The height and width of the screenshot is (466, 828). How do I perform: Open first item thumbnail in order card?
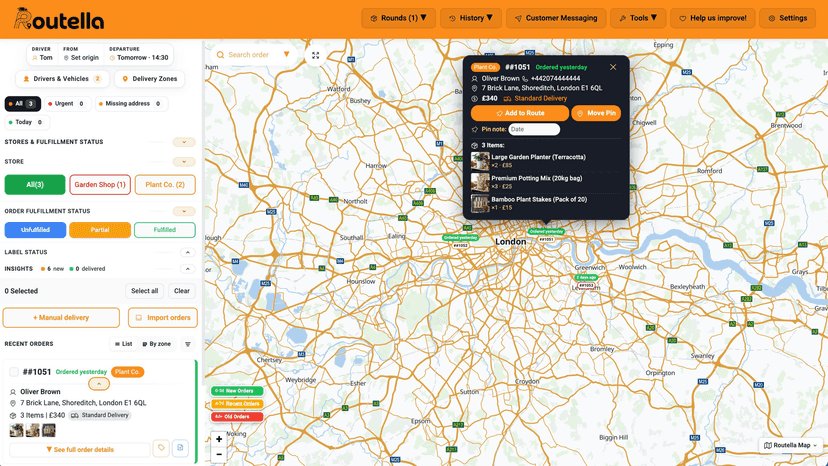[16, 430]
